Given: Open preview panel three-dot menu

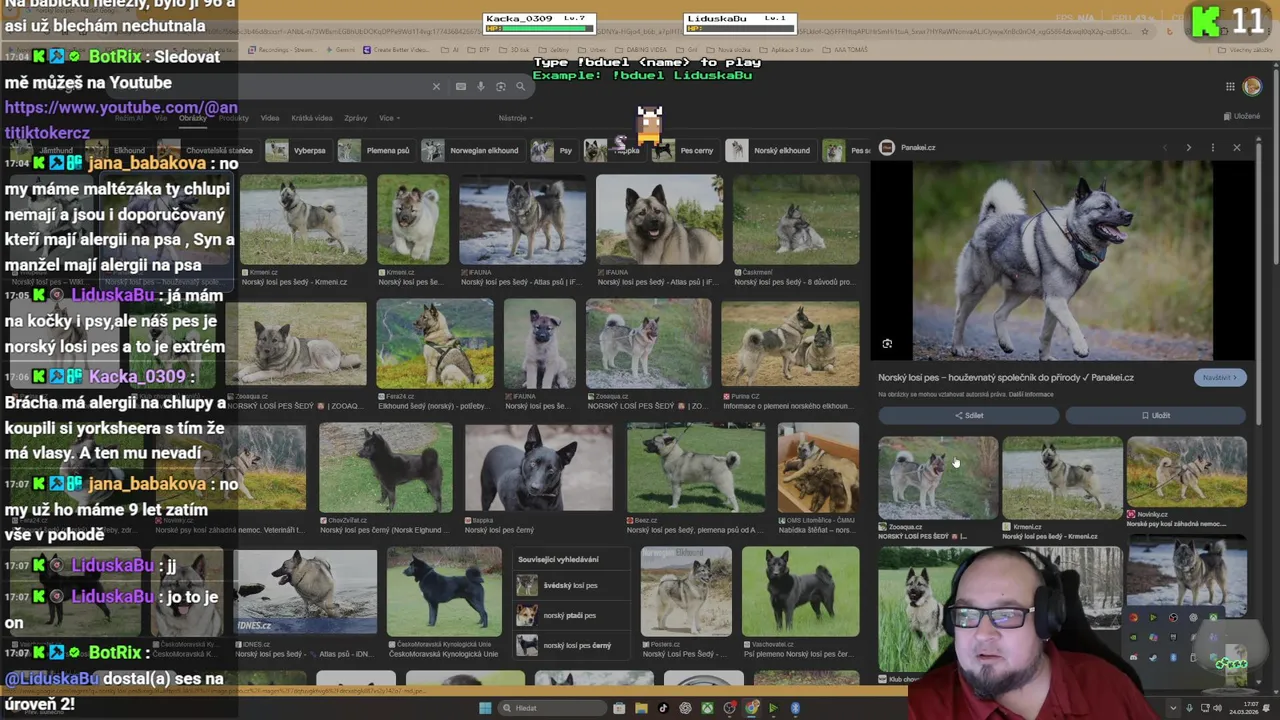Looking at the screenshot, I should 1212,148.
